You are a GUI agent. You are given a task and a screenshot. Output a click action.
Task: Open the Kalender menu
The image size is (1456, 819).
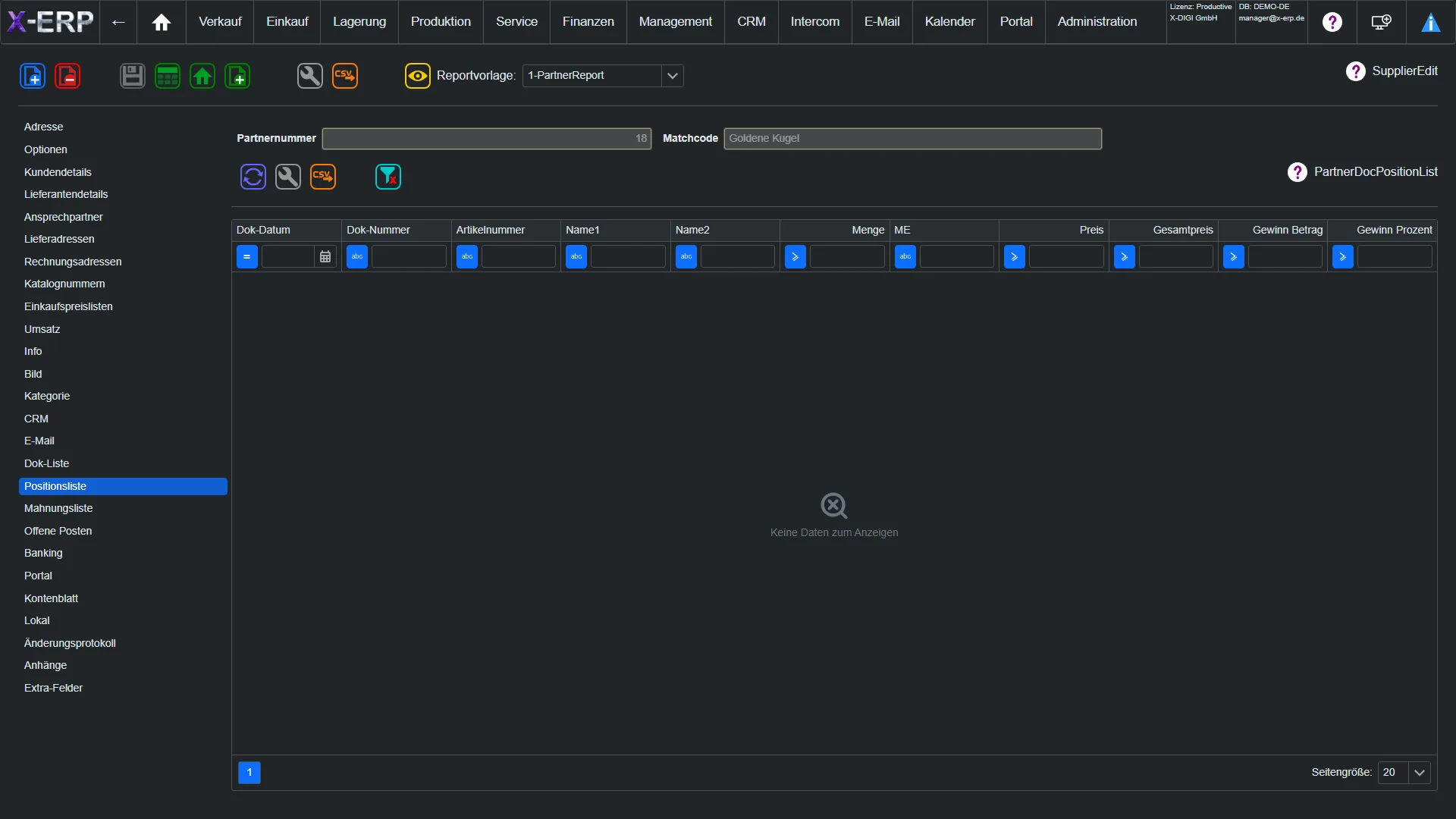[950, 22]
